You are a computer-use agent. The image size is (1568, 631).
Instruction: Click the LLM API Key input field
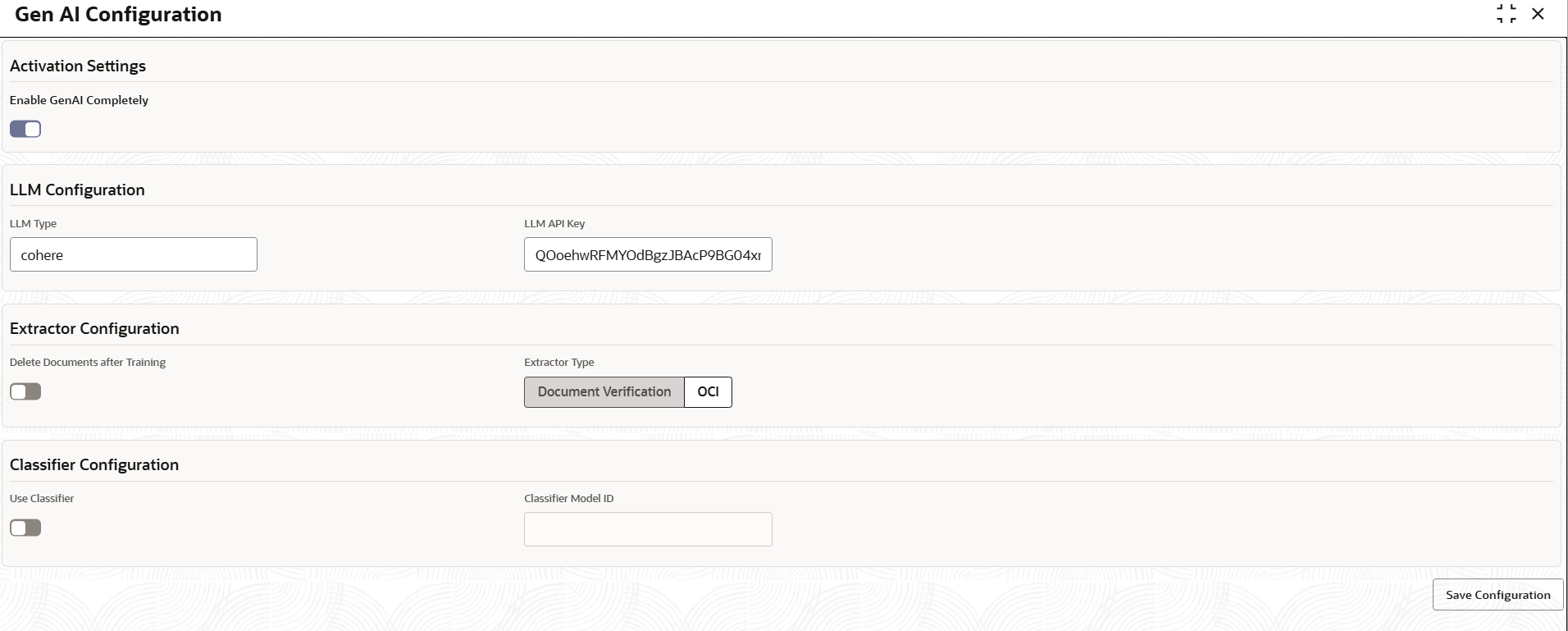click(x=648, y=254)
